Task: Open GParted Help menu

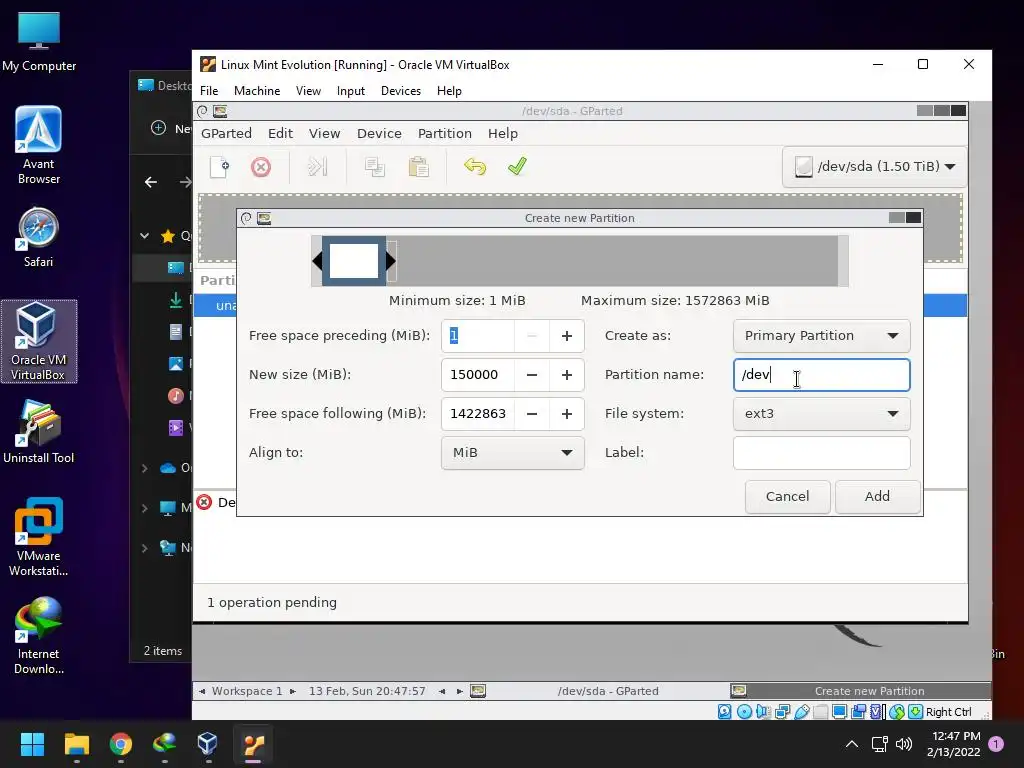Action: click(502, 133)
